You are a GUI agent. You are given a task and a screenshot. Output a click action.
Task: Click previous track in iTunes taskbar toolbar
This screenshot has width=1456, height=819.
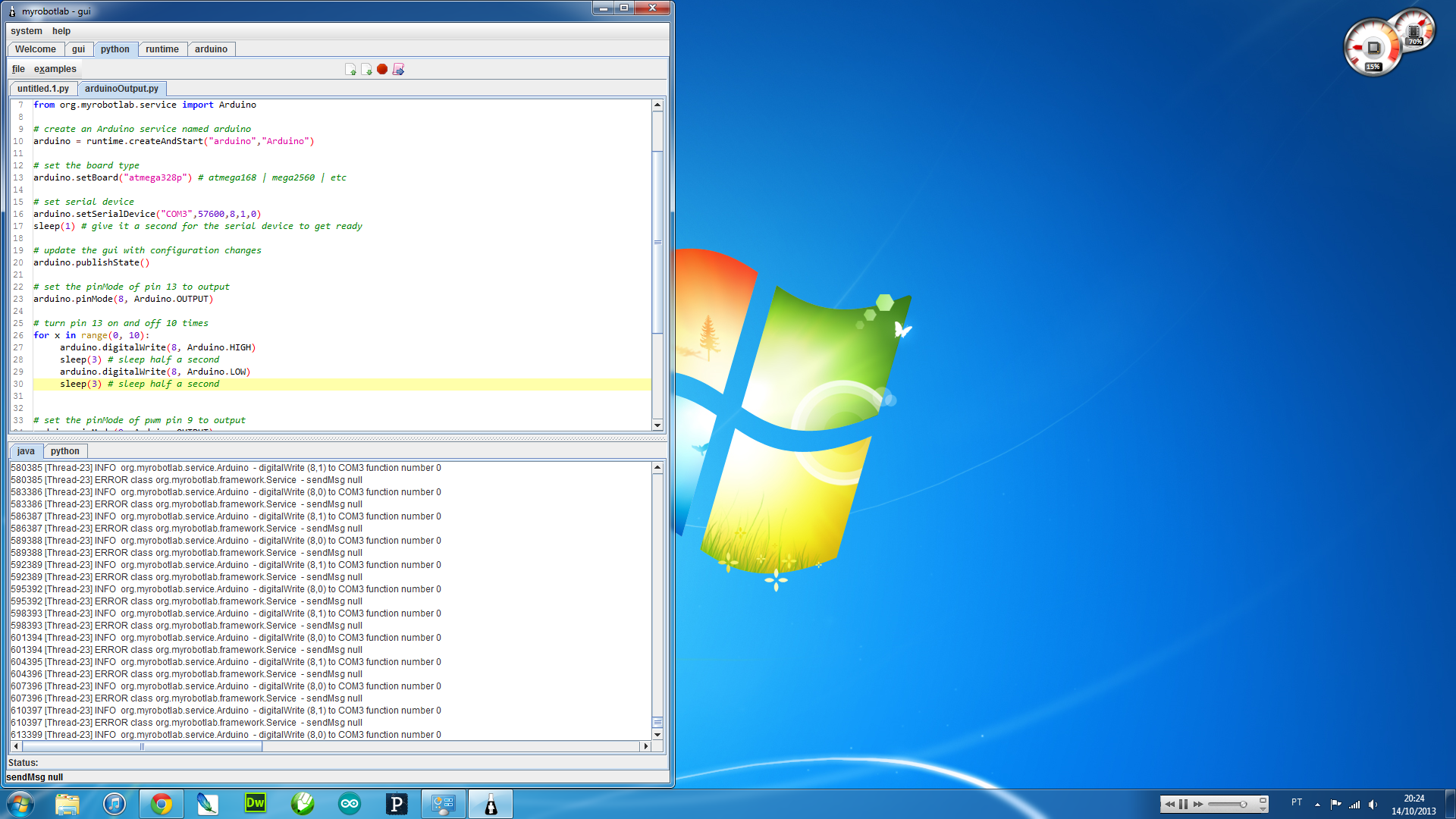(1169, 804)
